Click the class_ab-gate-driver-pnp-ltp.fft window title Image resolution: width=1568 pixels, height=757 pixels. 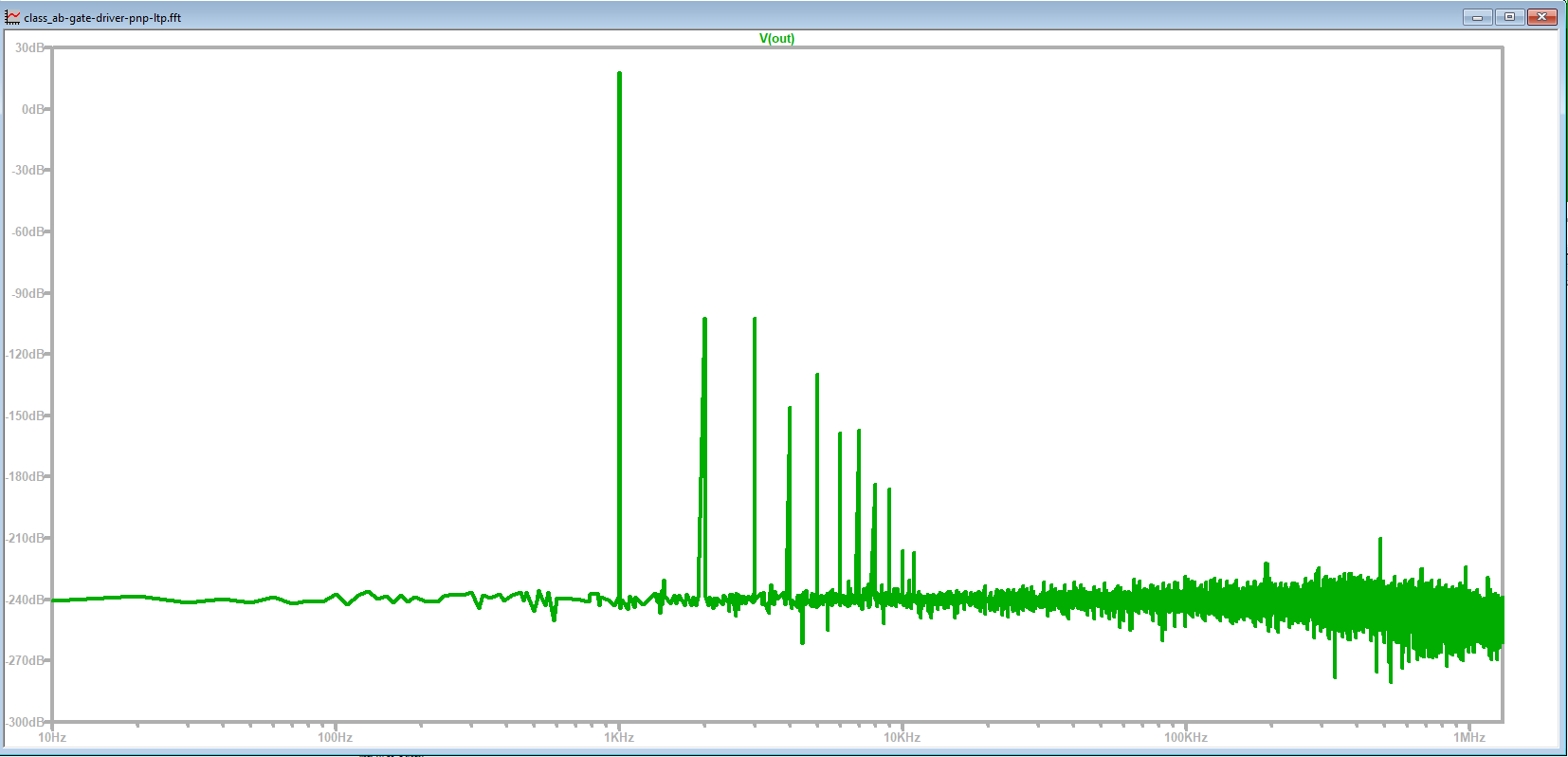tap(102, 18)
